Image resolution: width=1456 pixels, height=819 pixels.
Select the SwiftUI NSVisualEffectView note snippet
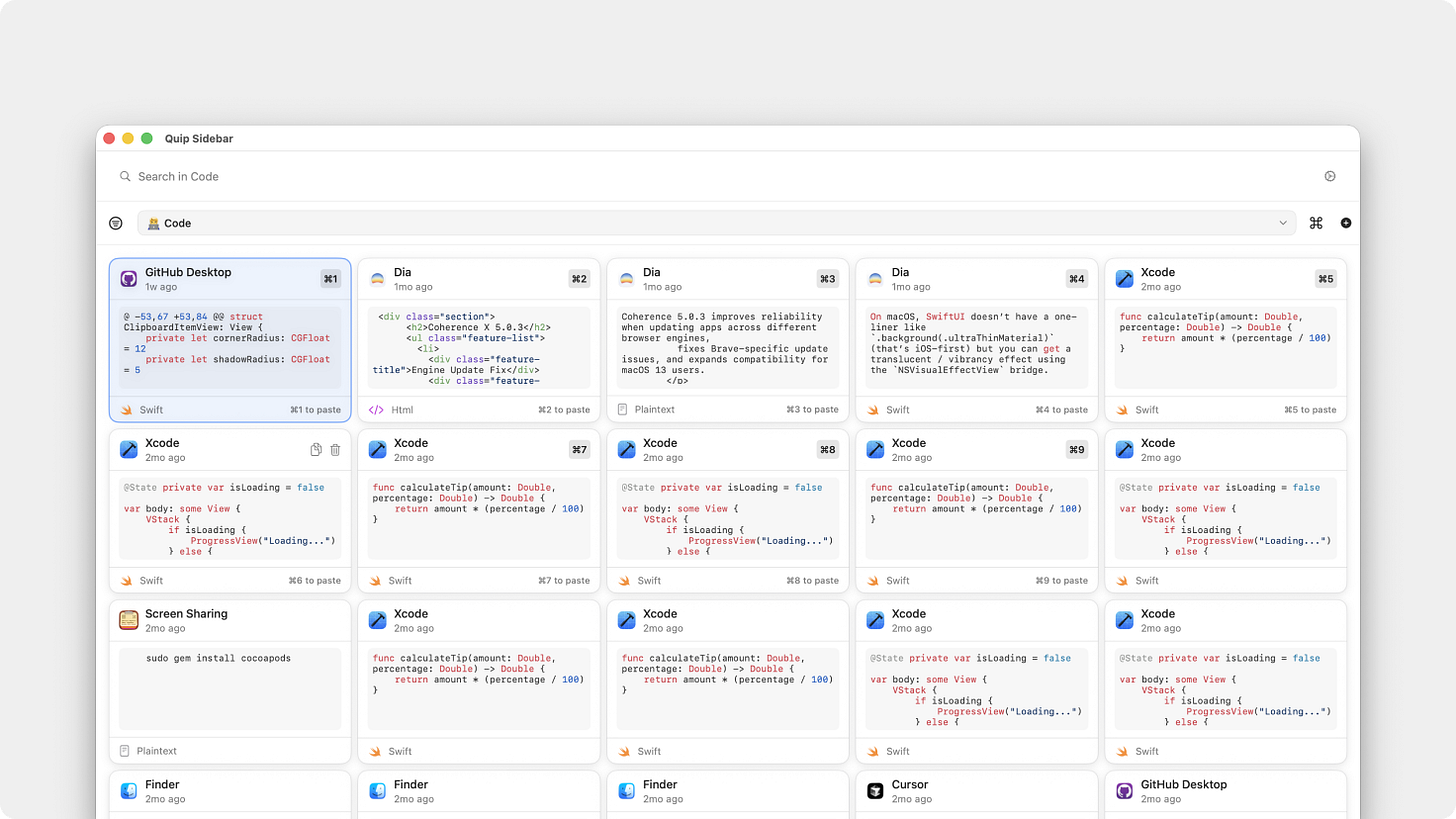click(x=976, y=348)
